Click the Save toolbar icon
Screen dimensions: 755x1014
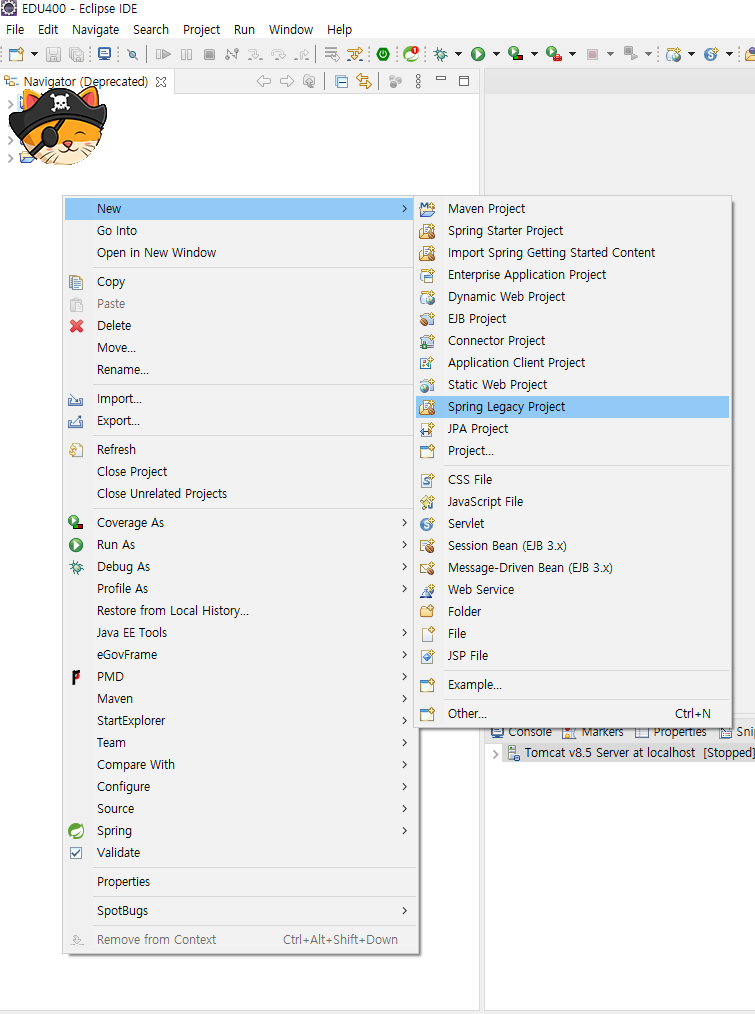53,54
